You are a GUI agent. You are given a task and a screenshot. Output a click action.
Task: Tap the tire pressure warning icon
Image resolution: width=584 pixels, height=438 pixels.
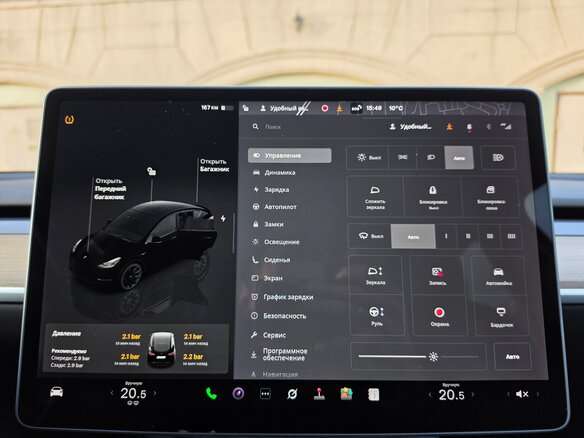pyautogui.click(x=69, y=120)
